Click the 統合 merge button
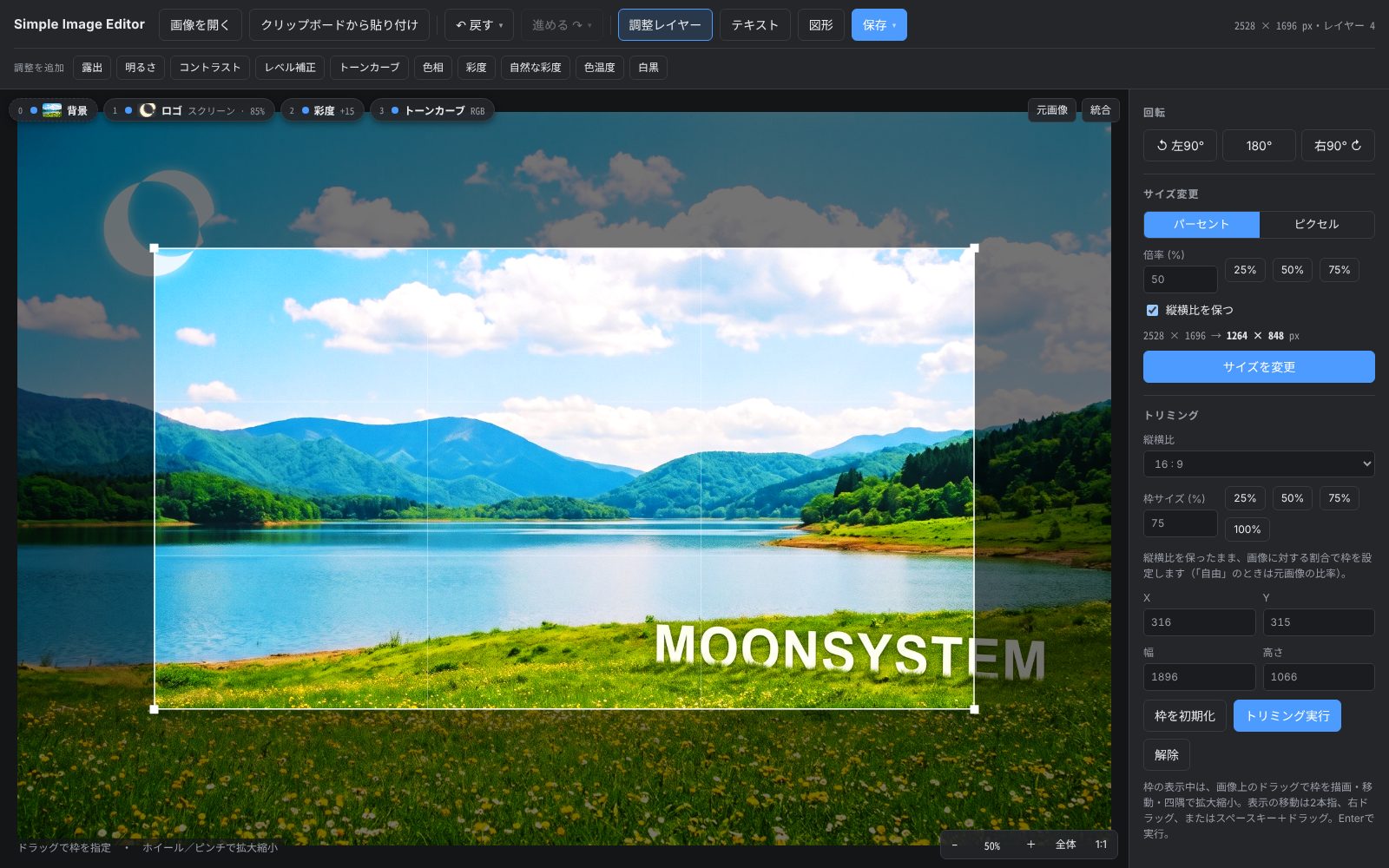This screenshot has height=868, width=1389. (x=1101, y=110)
